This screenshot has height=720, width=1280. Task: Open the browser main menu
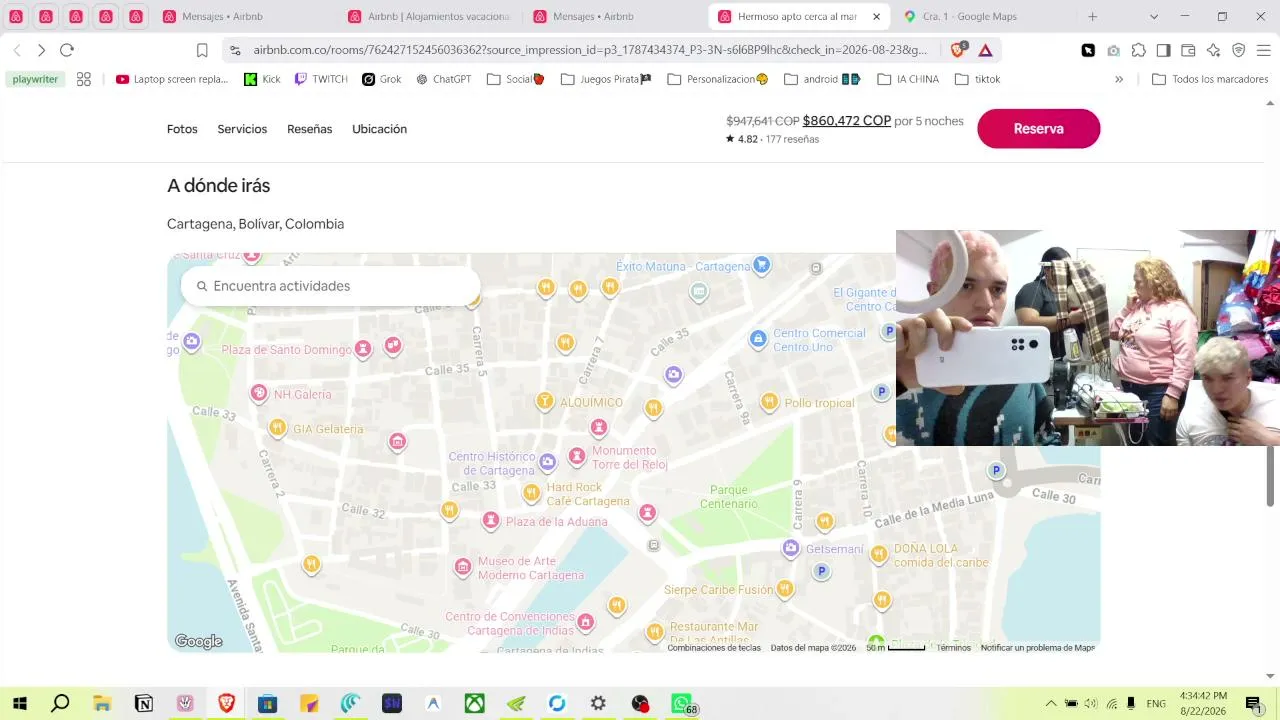click(x=1263, y=50)
